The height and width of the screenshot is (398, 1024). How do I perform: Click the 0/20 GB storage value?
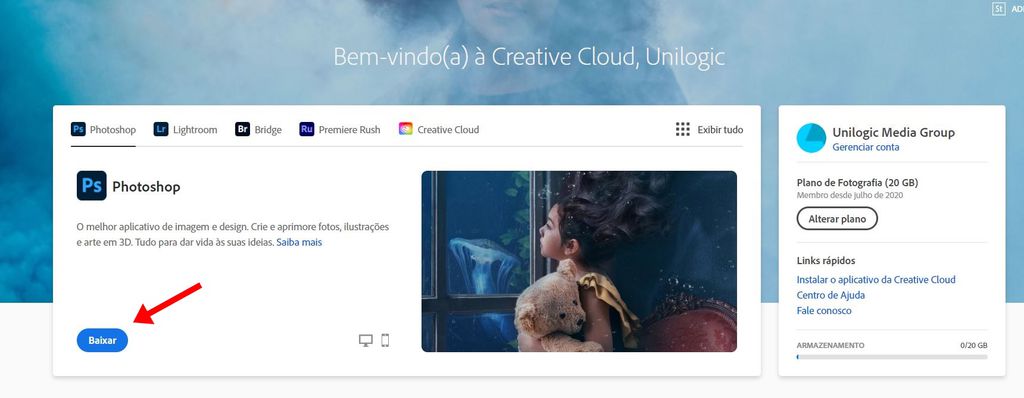click(x=974, y=345)
